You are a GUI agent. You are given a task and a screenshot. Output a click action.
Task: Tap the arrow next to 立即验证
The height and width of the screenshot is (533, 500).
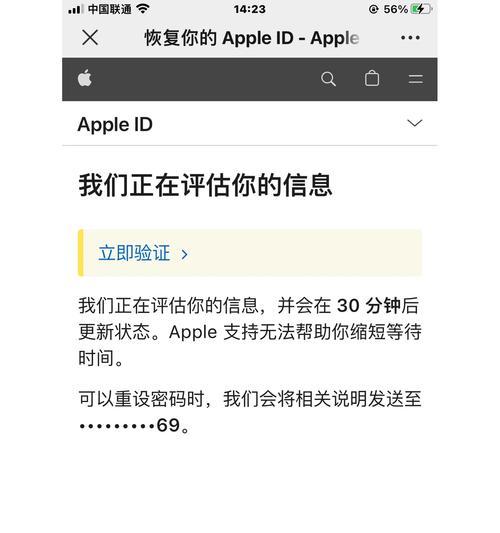[184, 254]
